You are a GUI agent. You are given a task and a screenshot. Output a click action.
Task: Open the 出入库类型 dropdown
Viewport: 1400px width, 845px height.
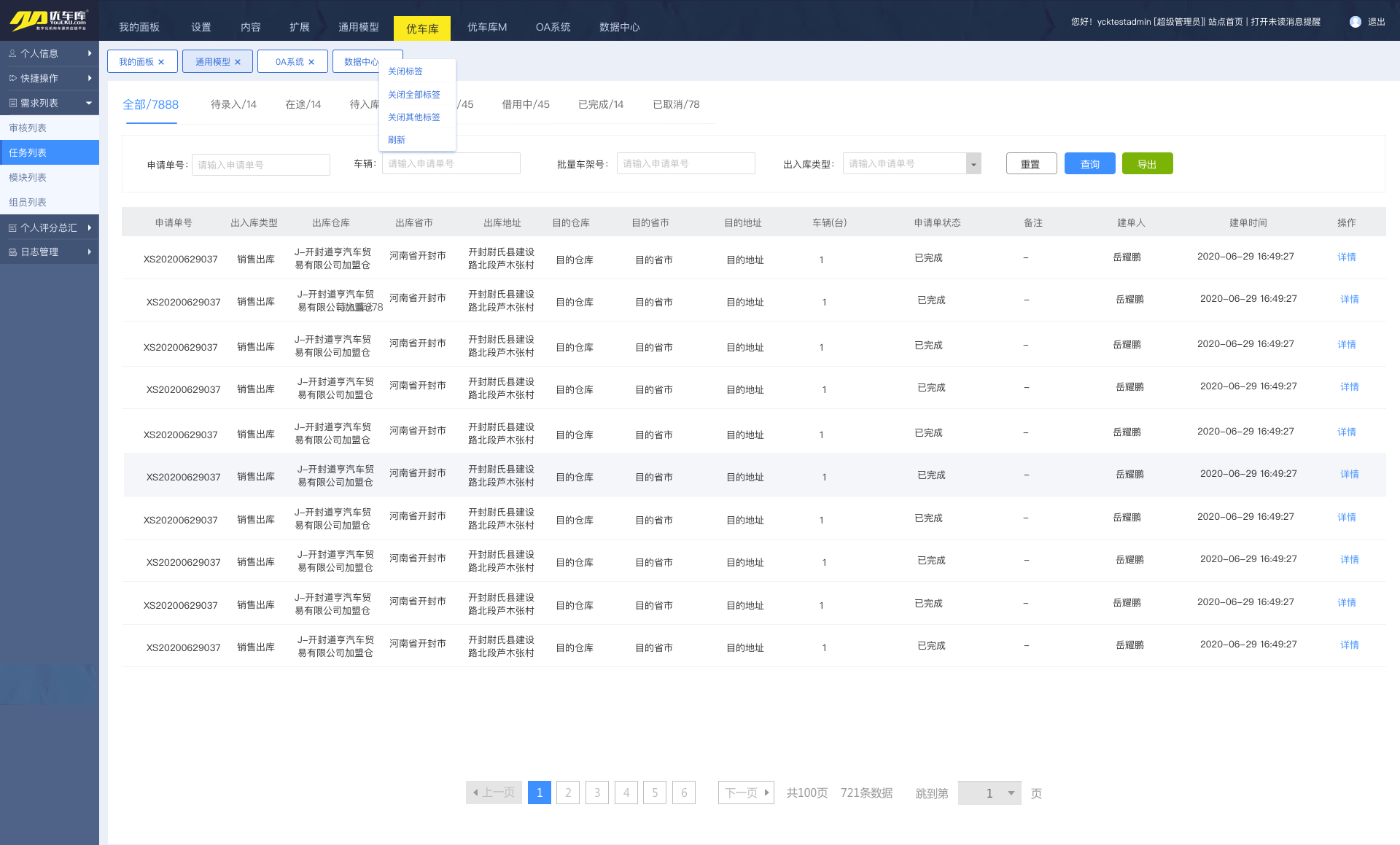pyautogui.click(x=973, y=164)
